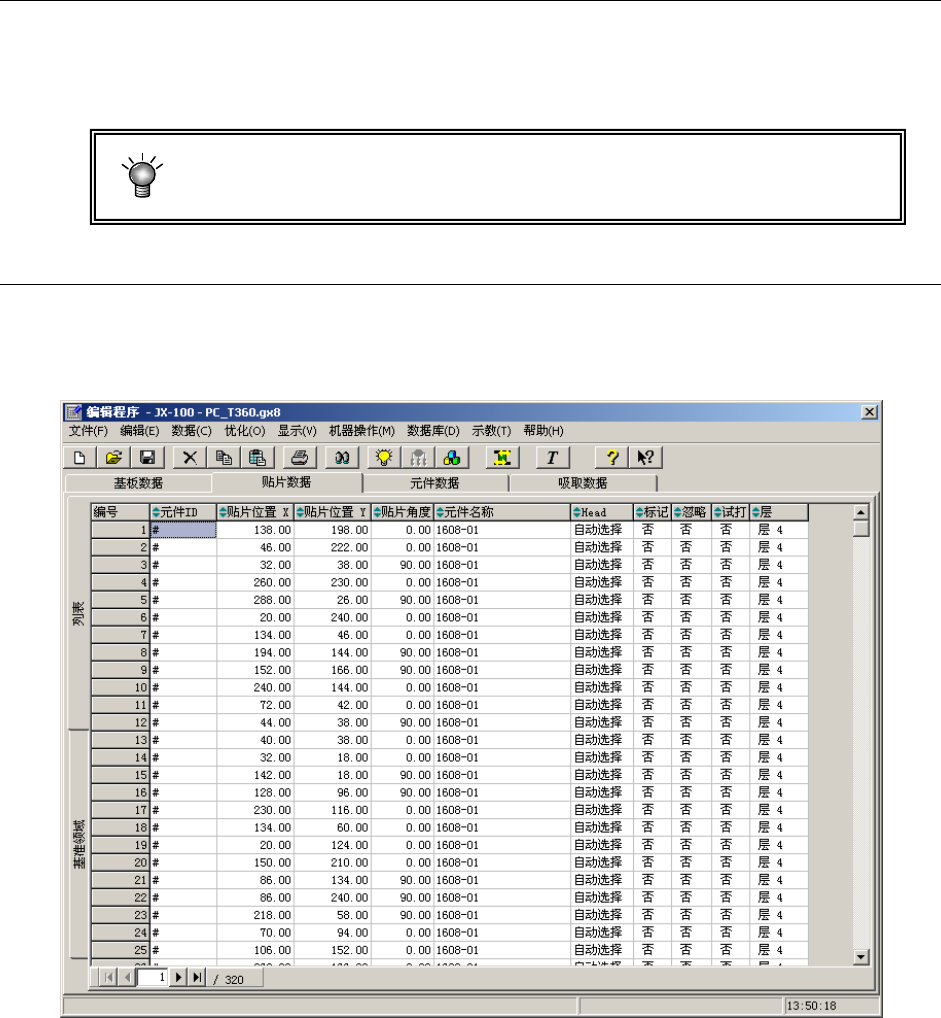Viewport: 941px width, 1018px height.
Task: Click the colored cubes toolbar icon
Action: tap(452, 458)
